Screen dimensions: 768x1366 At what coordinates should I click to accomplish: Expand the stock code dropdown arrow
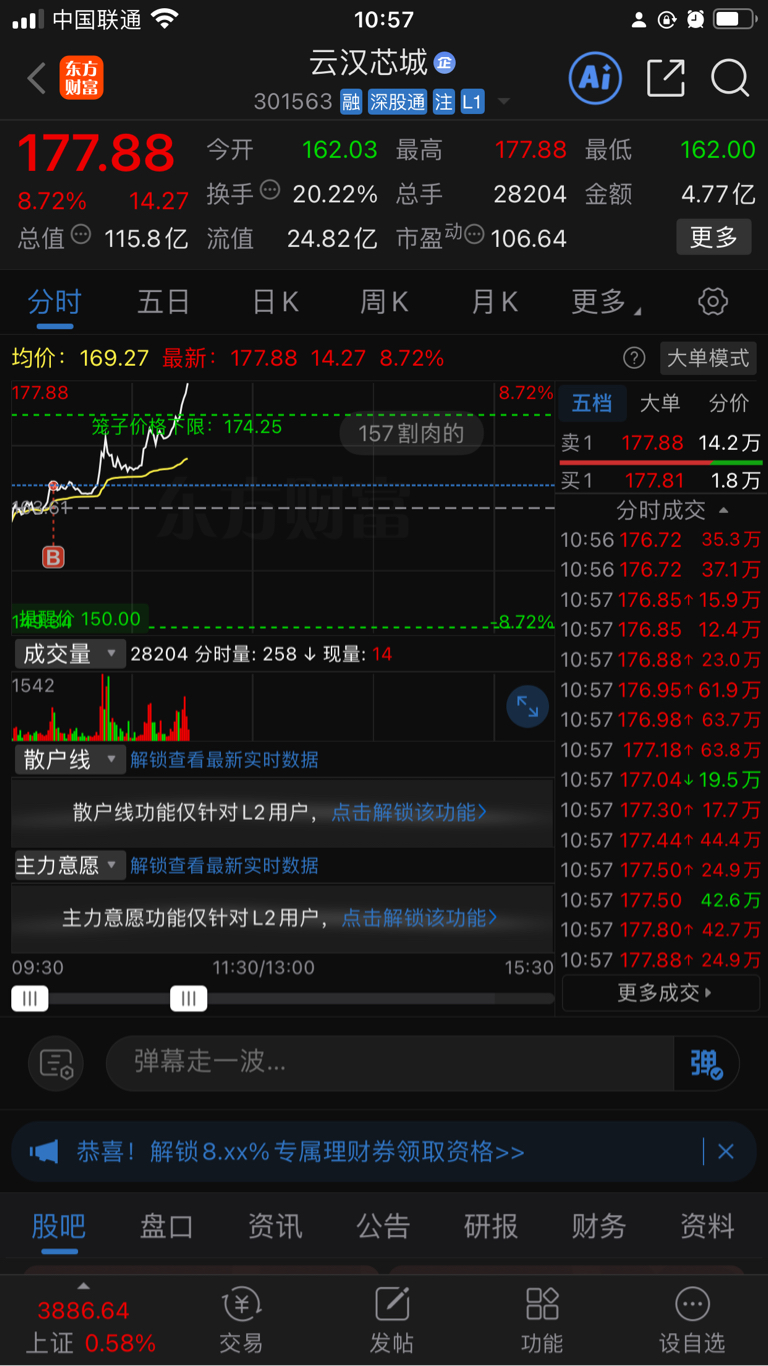tap(503, 102)
